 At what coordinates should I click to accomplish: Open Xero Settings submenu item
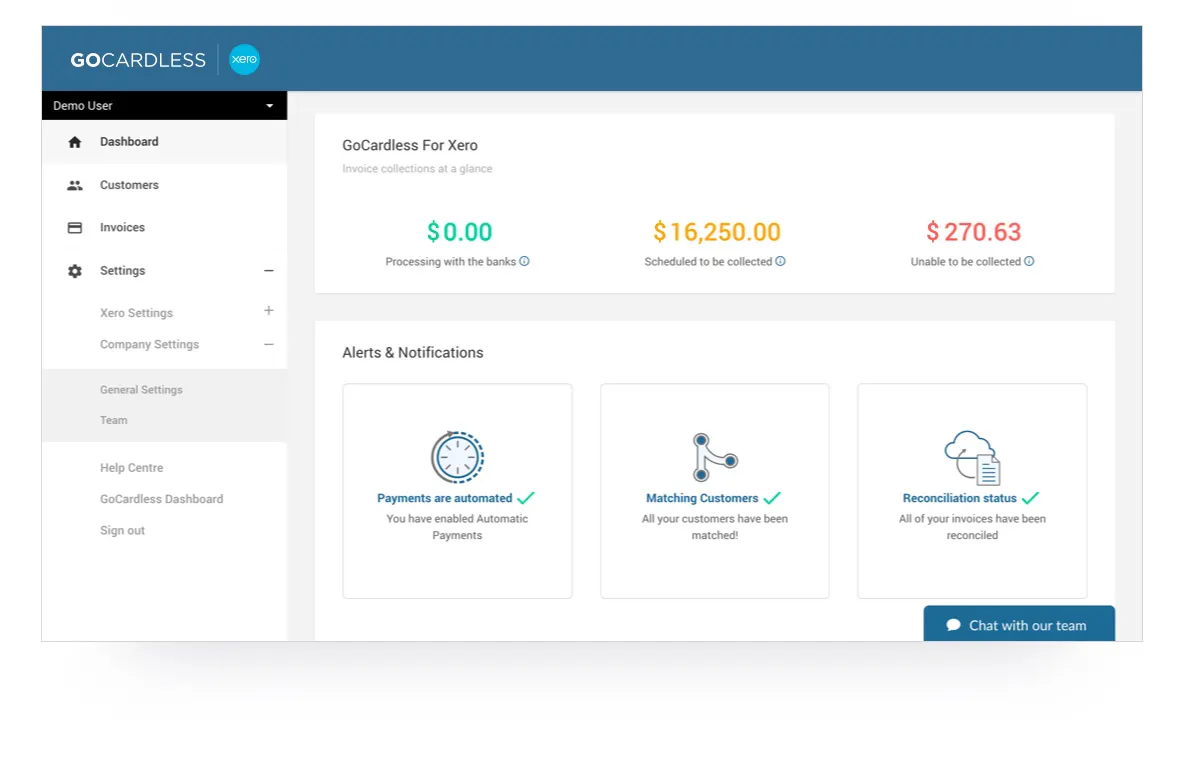(137, 313)
